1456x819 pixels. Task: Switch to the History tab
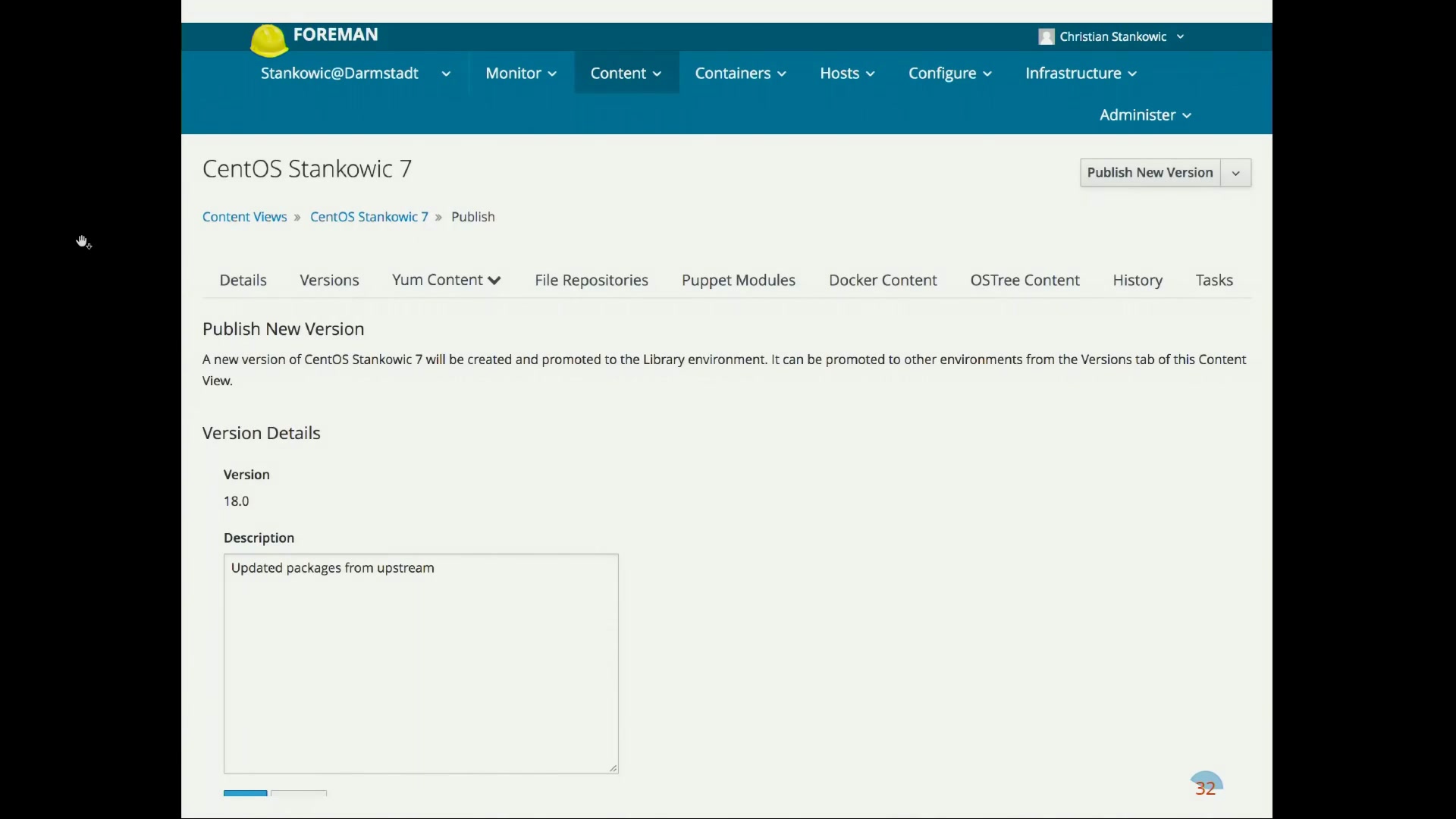click(1137, 281)
